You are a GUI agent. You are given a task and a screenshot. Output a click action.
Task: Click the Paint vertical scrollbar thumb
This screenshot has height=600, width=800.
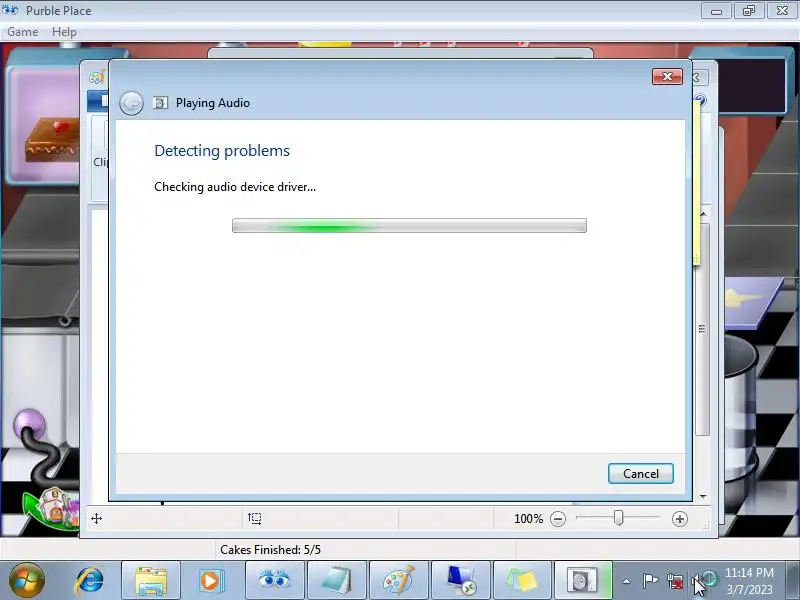(703, 329)
